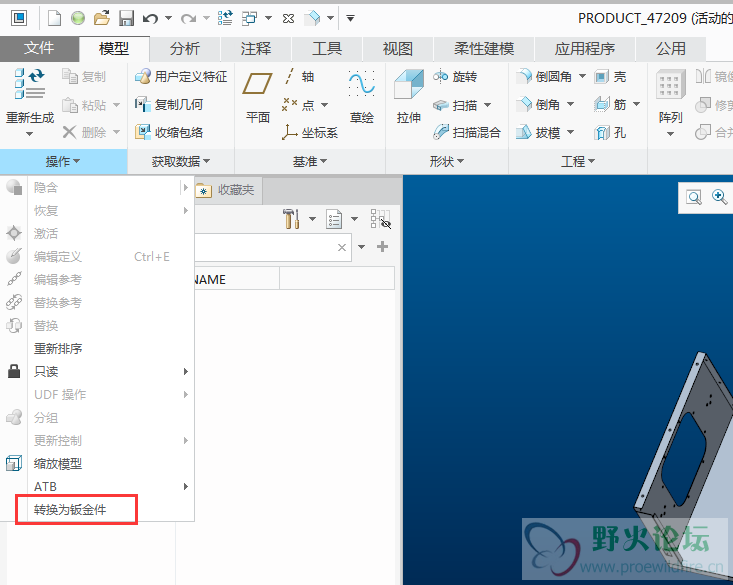This screenshot has width=733, height=585.
Task: Expand the 操作 operations group dropdown
Action: [63, 162]
